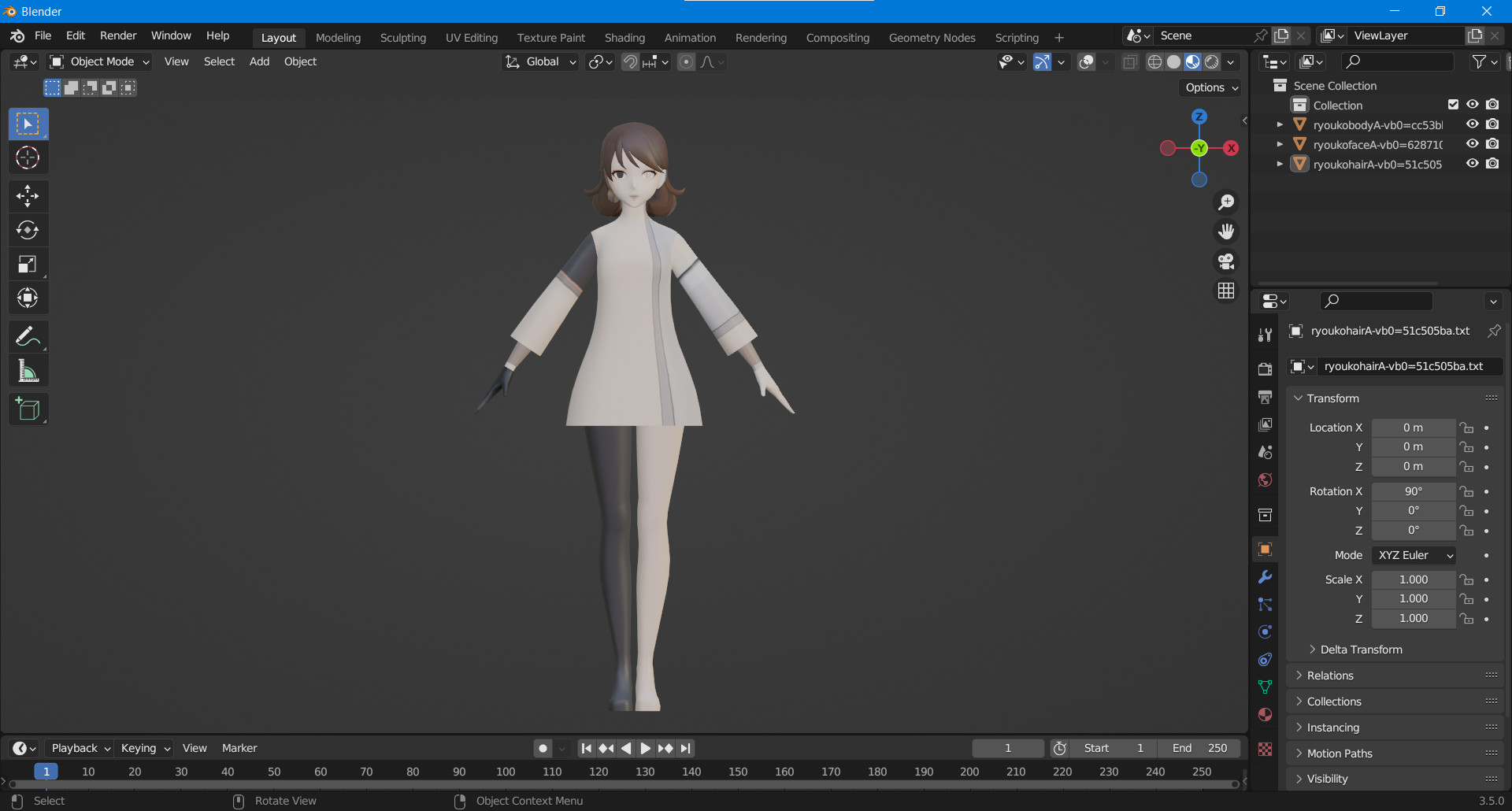Switch to wireframe viewport shading
Screen dimensions: 1512x811
[x=1154, y=62]
